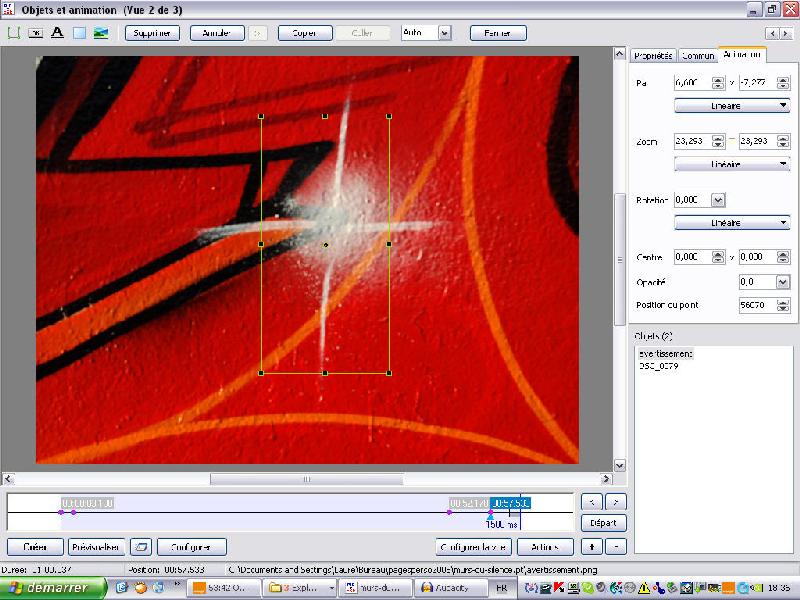Click the Annuler button
Screen dimensions: 800x600
point(217,33)
